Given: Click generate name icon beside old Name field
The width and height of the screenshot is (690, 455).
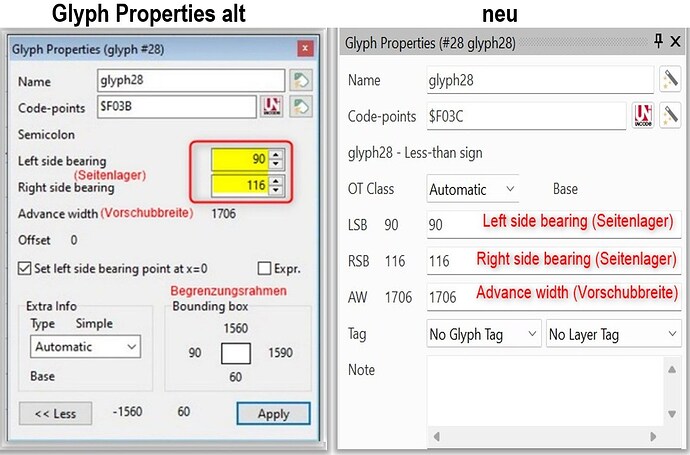Looking at the screenshot, I should click(x=300, y=81).
